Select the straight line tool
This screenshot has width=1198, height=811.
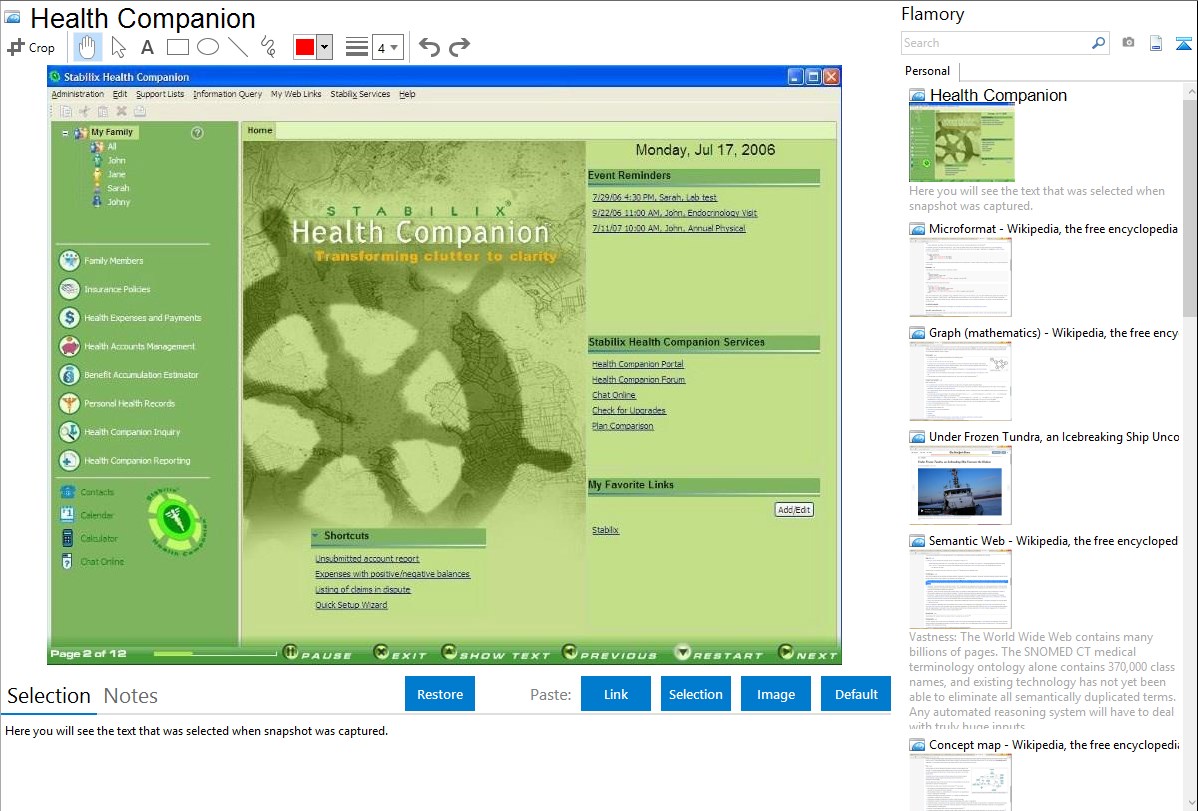click(238, 47)
